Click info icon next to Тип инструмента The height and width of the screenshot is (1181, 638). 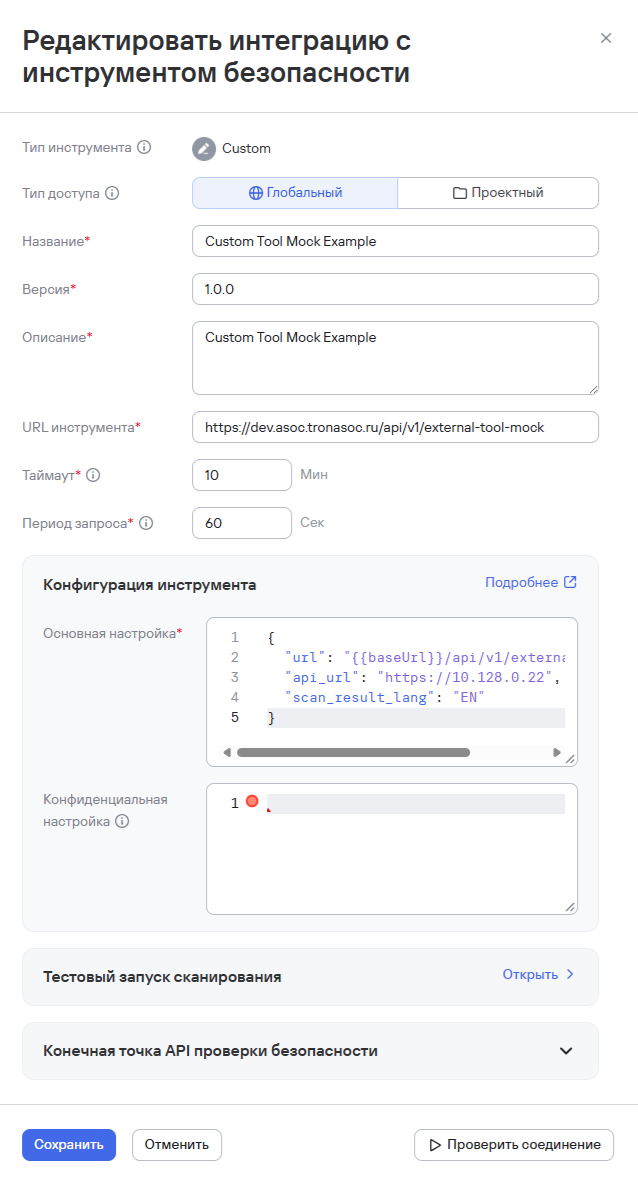click(x=144, y=148)
